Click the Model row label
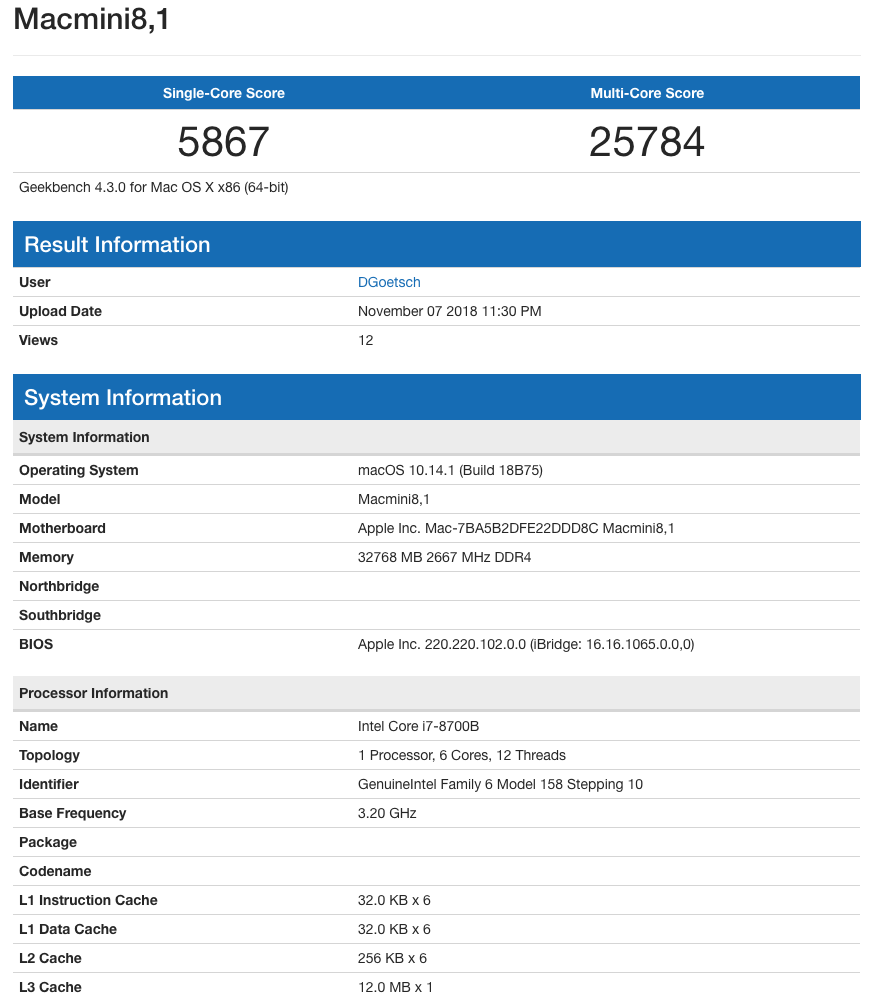Image resolution: width=871 pixels, height=1005 pixels. click(40, 499)
